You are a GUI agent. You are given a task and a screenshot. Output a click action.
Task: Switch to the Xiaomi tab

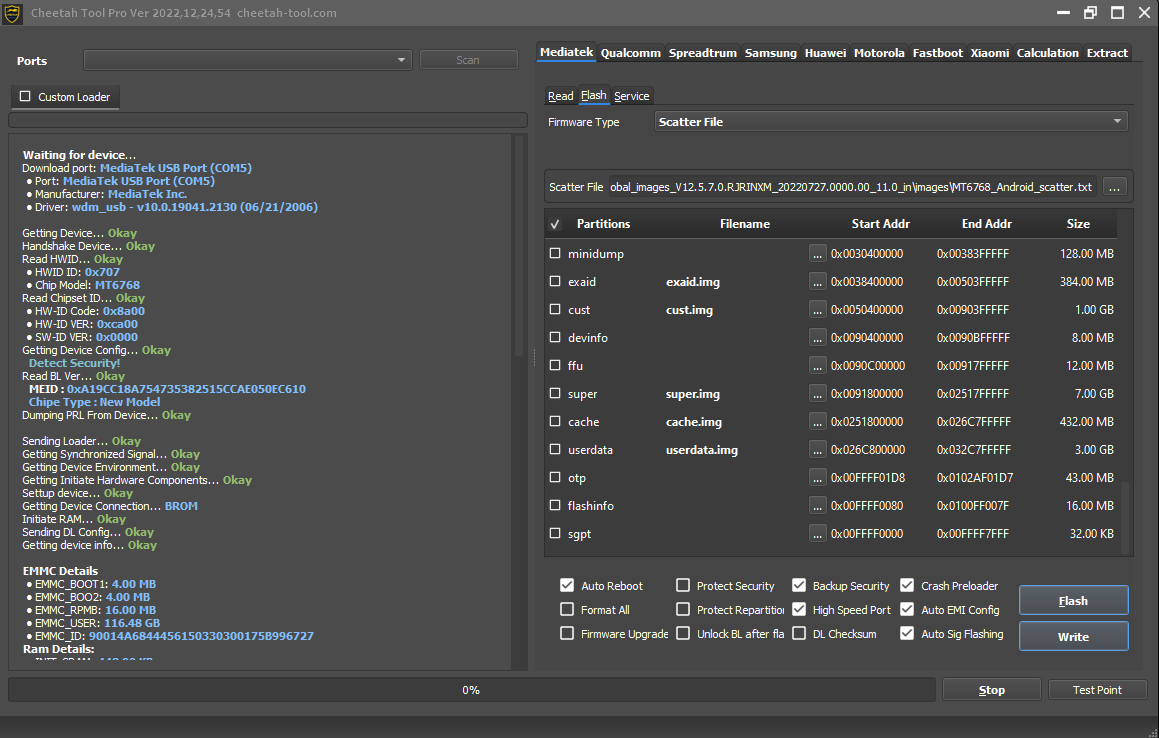pos(989,53)
